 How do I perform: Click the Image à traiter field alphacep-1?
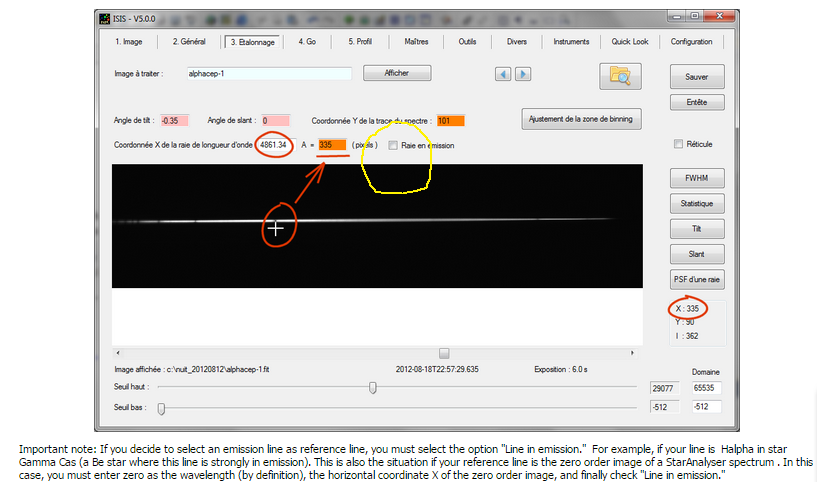coord(269,73)
